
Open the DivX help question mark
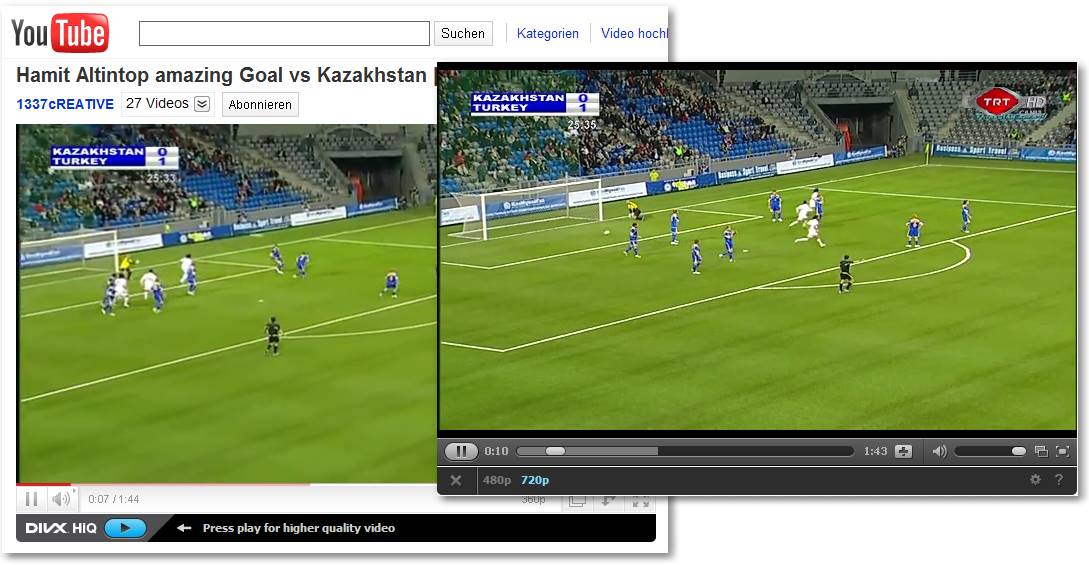(x=1058, y=480)
